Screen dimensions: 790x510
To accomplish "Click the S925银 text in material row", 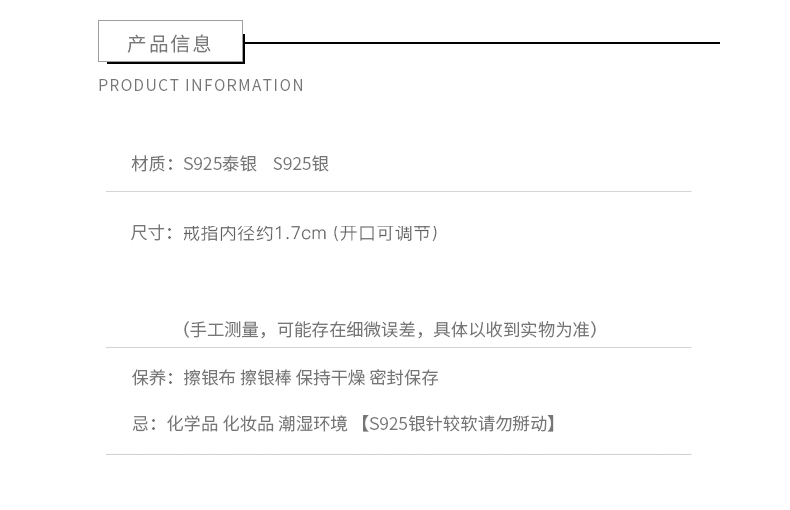I will click(x=301, y=164).
